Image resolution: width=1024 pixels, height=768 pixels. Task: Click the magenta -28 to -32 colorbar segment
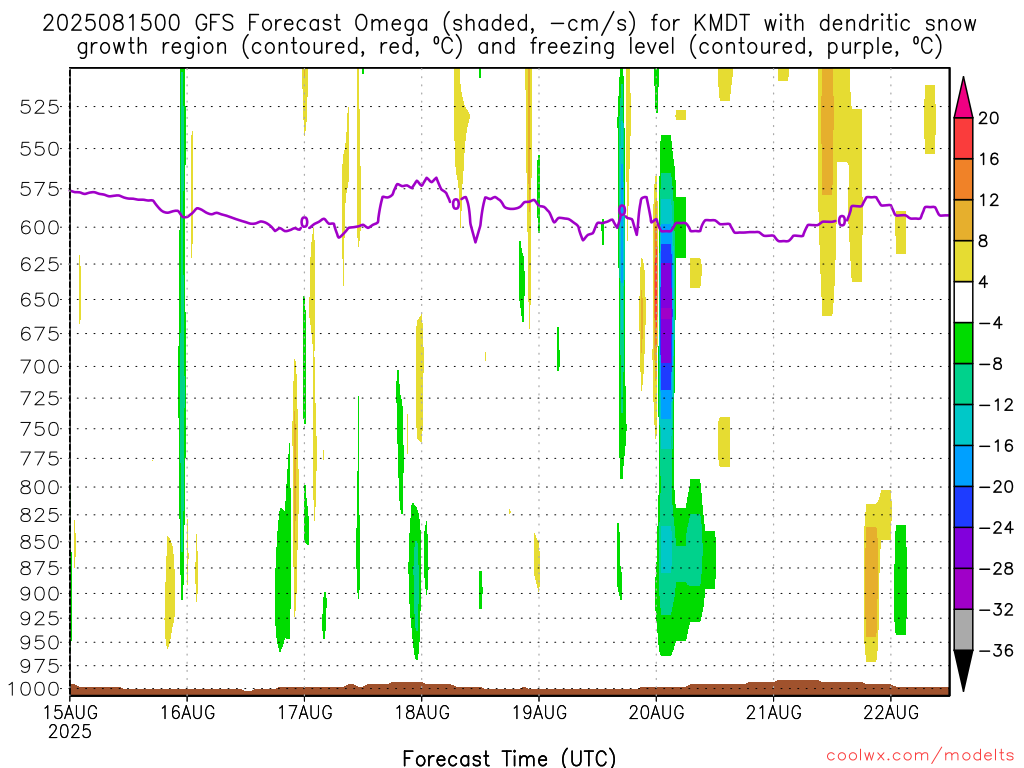click(x=963, y=589)
